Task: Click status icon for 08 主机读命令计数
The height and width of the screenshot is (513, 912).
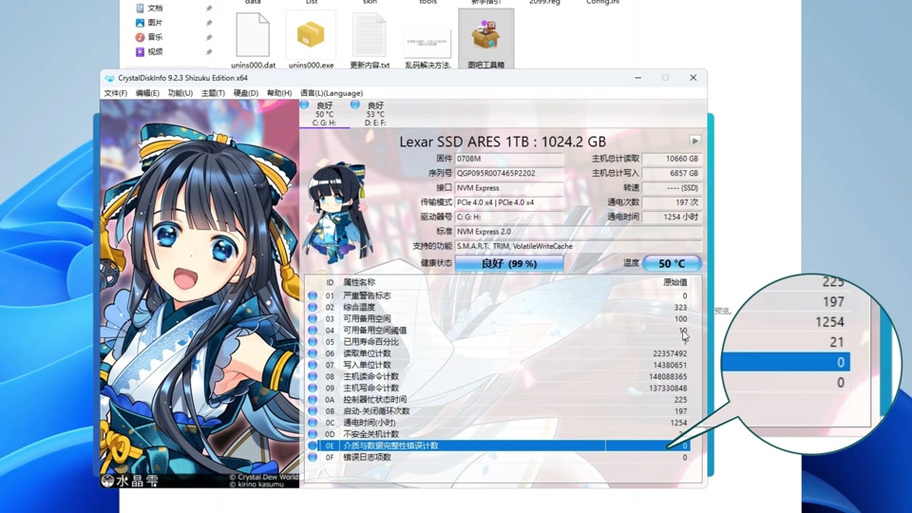Action: pos(312,376)
